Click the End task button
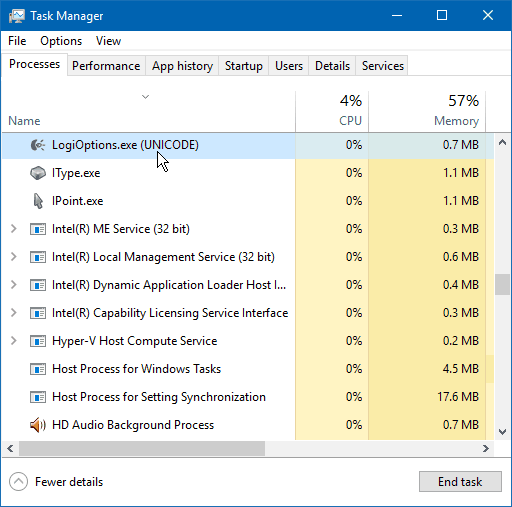 click(x=460, y=482)
